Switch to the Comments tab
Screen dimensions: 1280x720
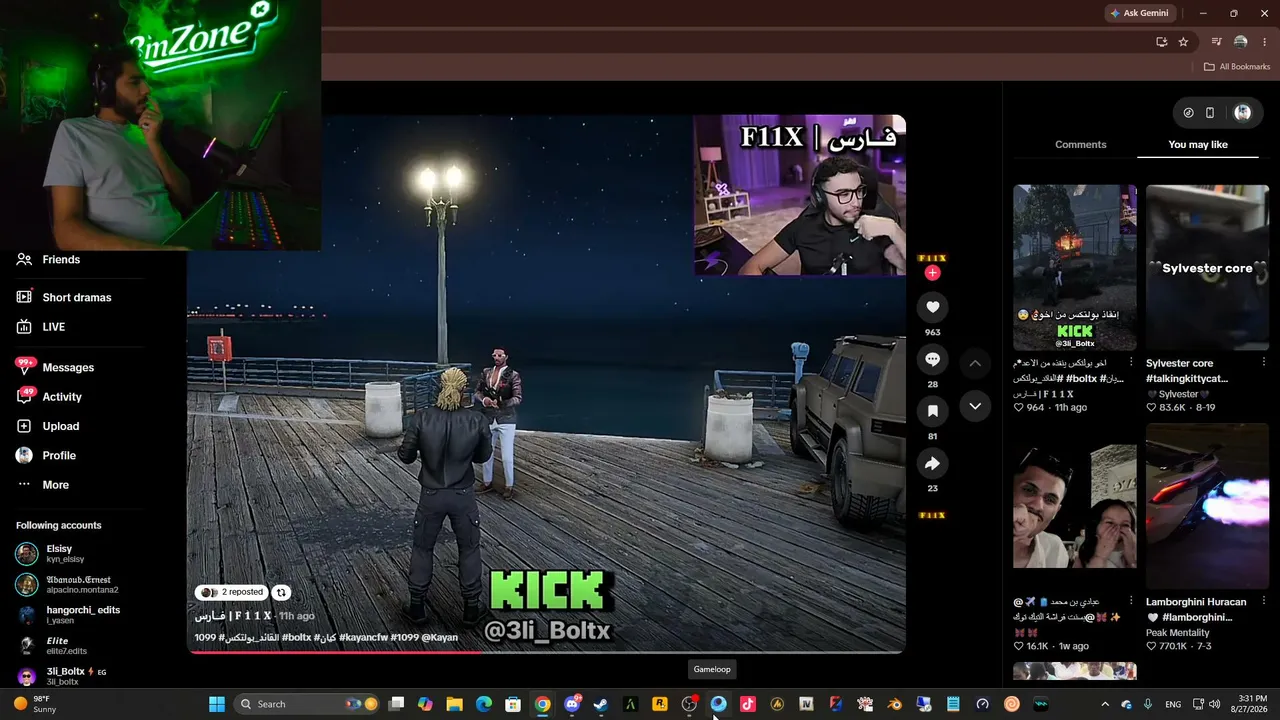point(1081,145)
